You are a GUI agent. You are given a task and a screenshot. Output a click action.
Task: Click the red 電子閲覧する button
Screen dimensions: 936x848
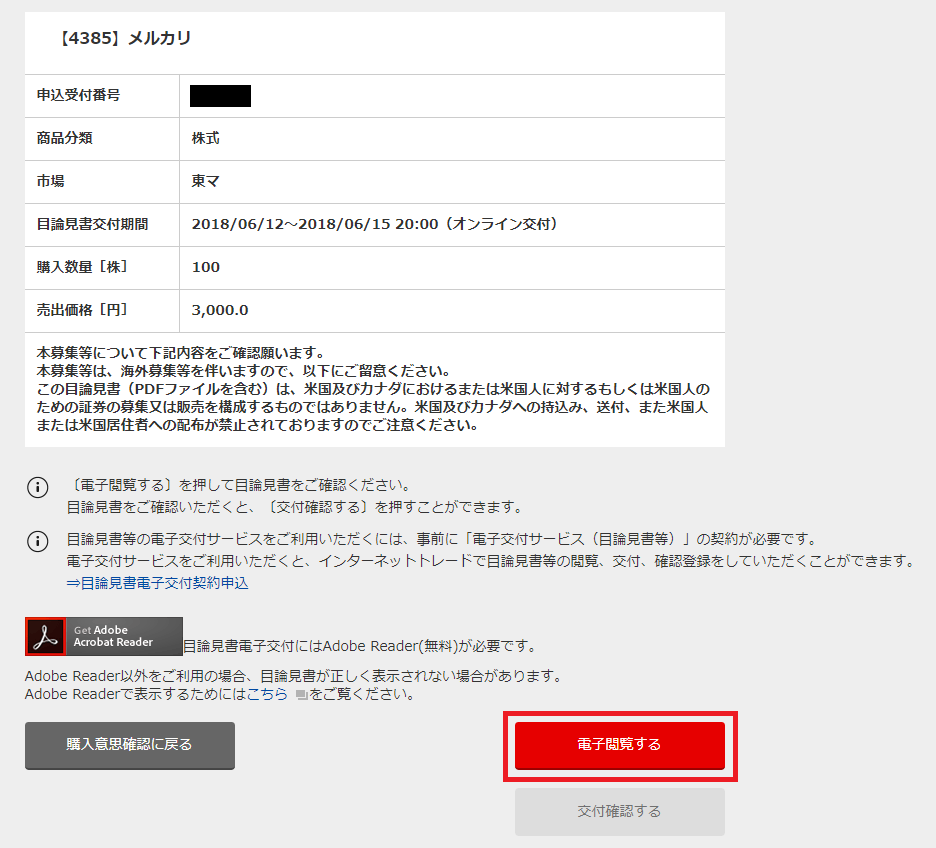pyautogui.click(x=620, y=745)
